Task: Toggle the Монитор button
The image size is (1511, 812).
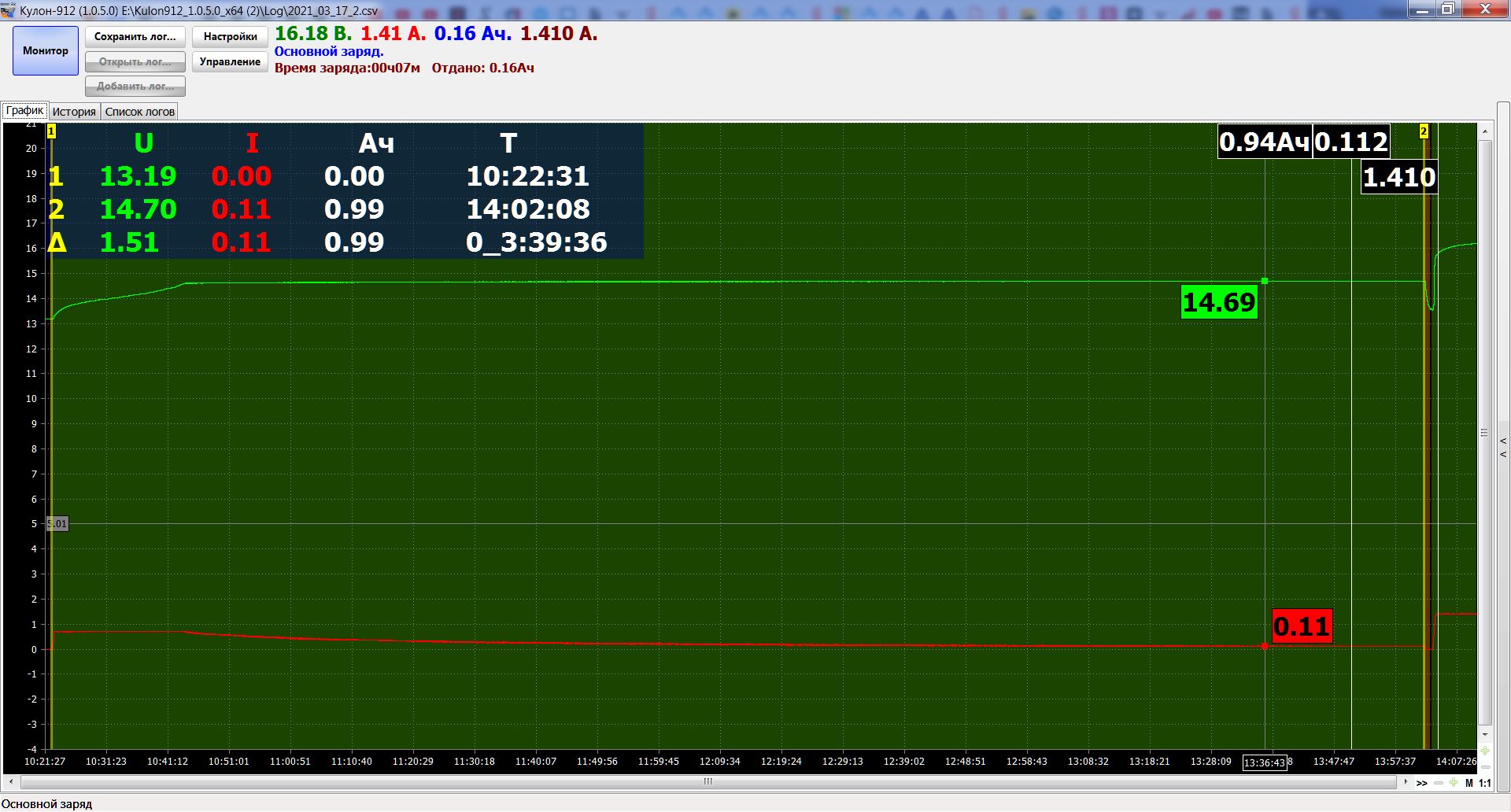Action: point(46,51)
